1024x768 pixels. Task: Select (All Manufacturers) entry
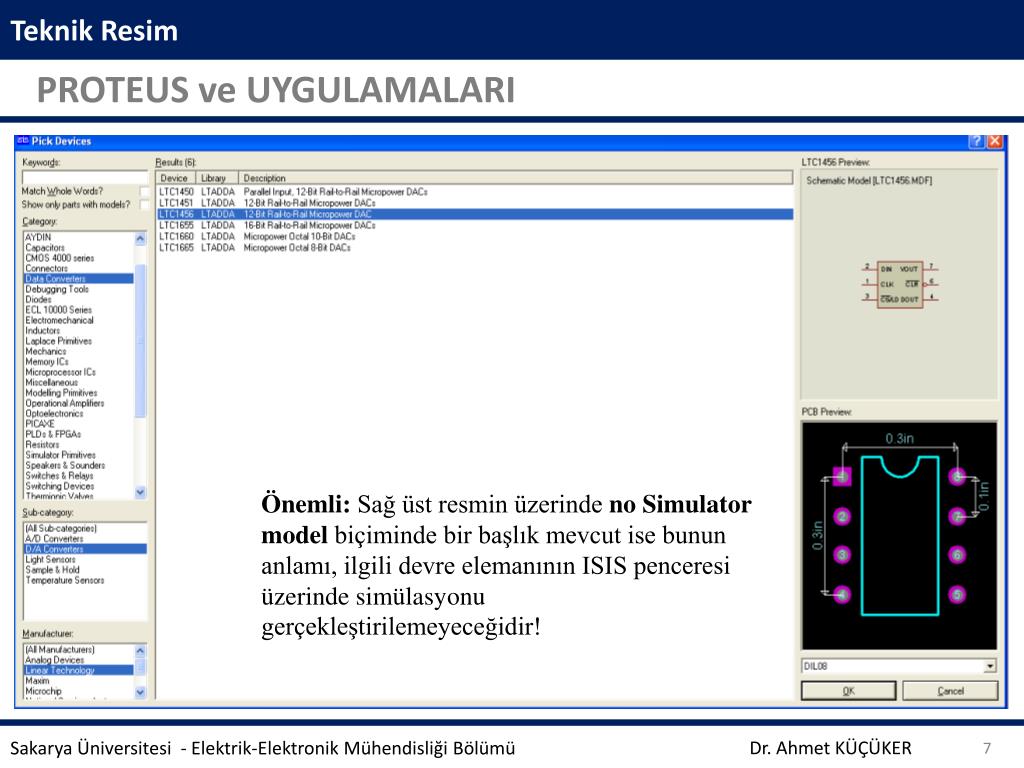pyautogui.click(x=78, y=650)
